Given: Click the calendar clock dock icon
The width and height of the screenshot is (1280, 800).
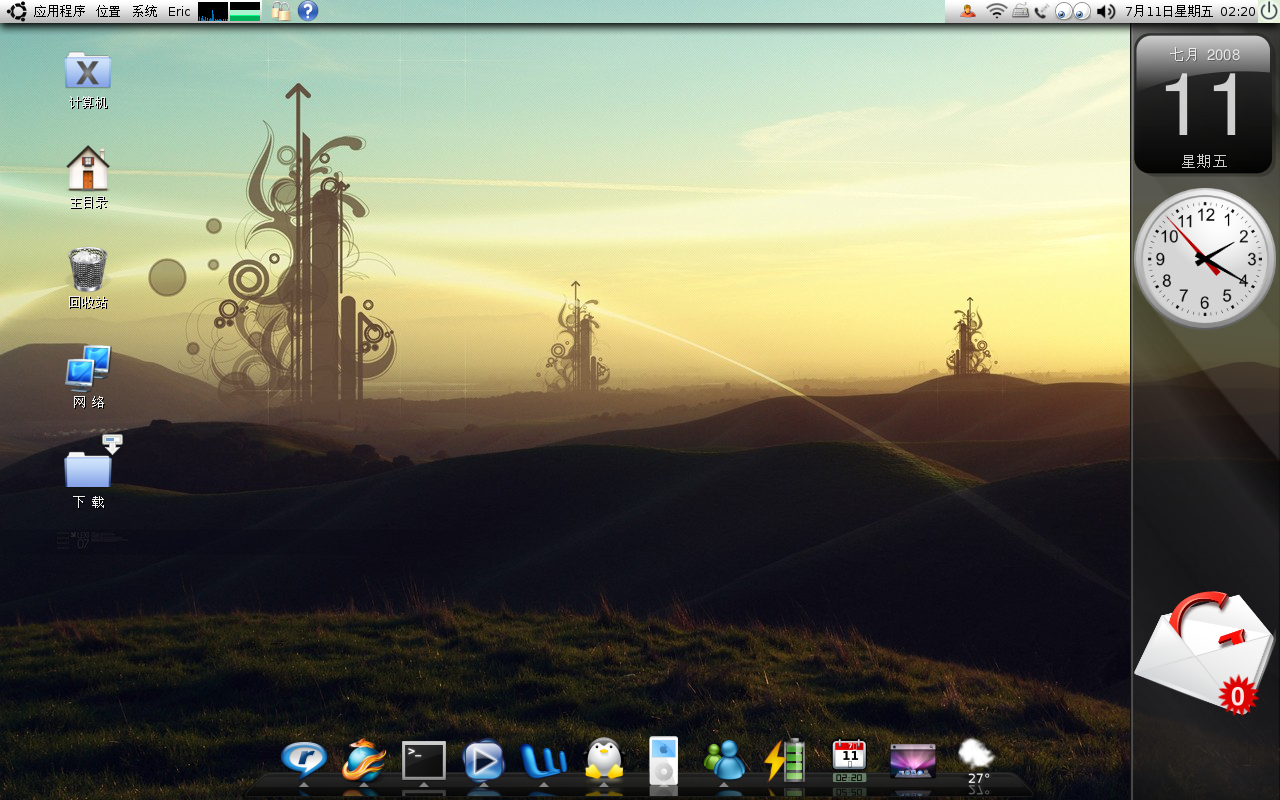Looking at the screenshot, I should 849,761.
